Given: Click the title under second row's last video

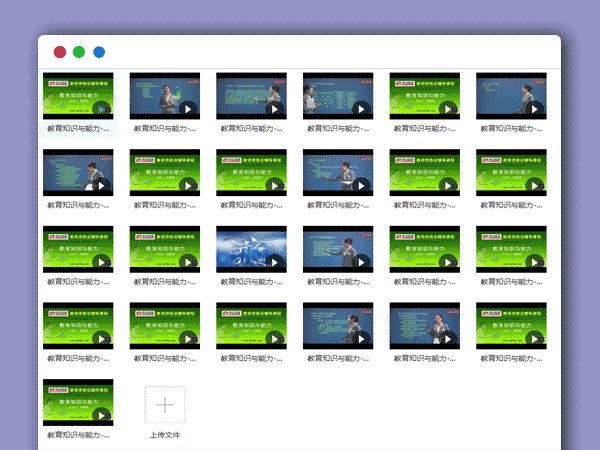Looking at the screenshot, I should pyautogui.click(x=511, y=206).
